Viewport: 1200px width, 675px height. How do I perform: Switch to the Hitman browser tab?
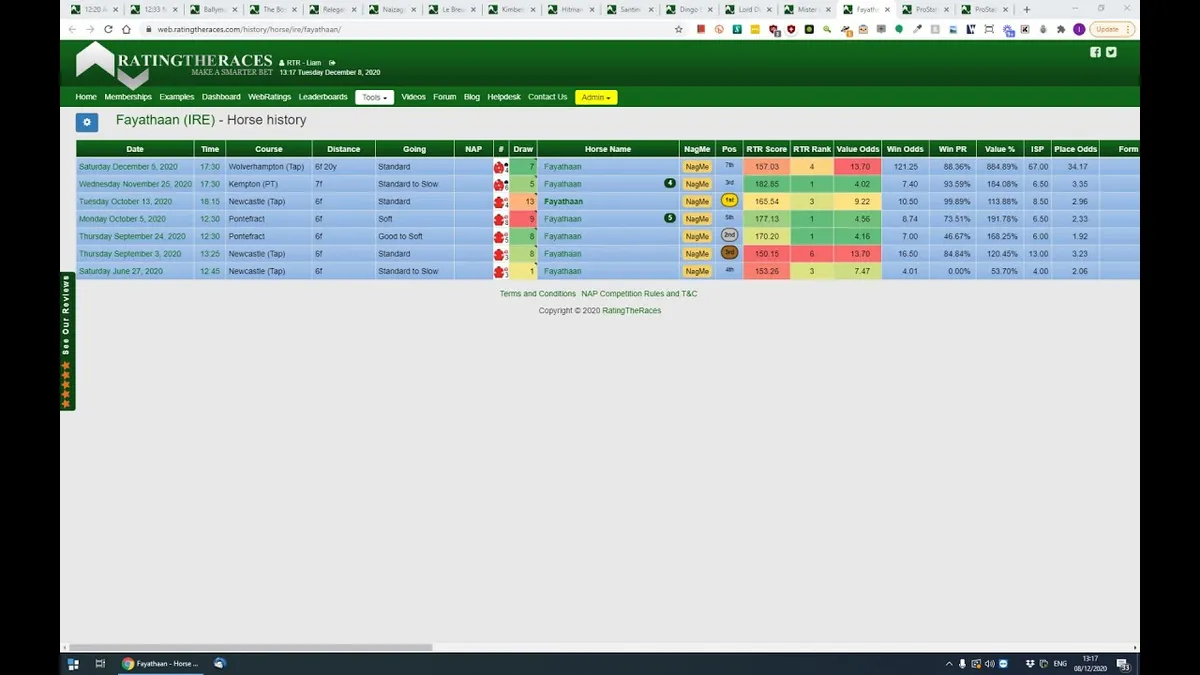click(572, 9)
